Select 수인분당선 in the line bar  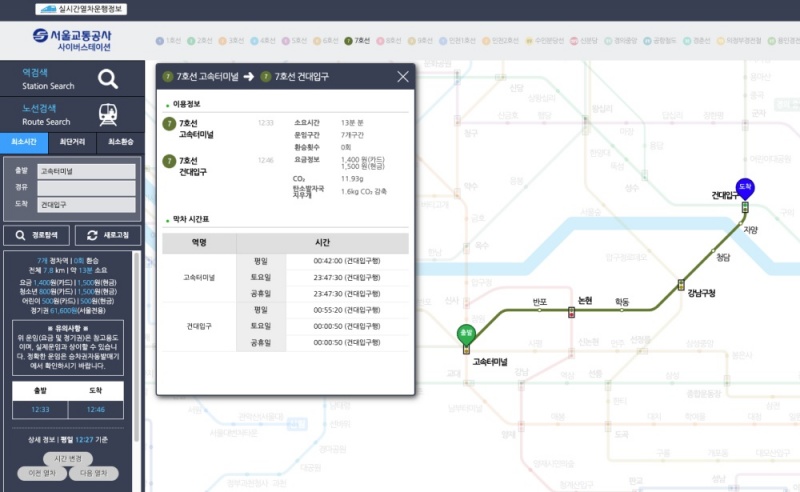click(545, 41)
